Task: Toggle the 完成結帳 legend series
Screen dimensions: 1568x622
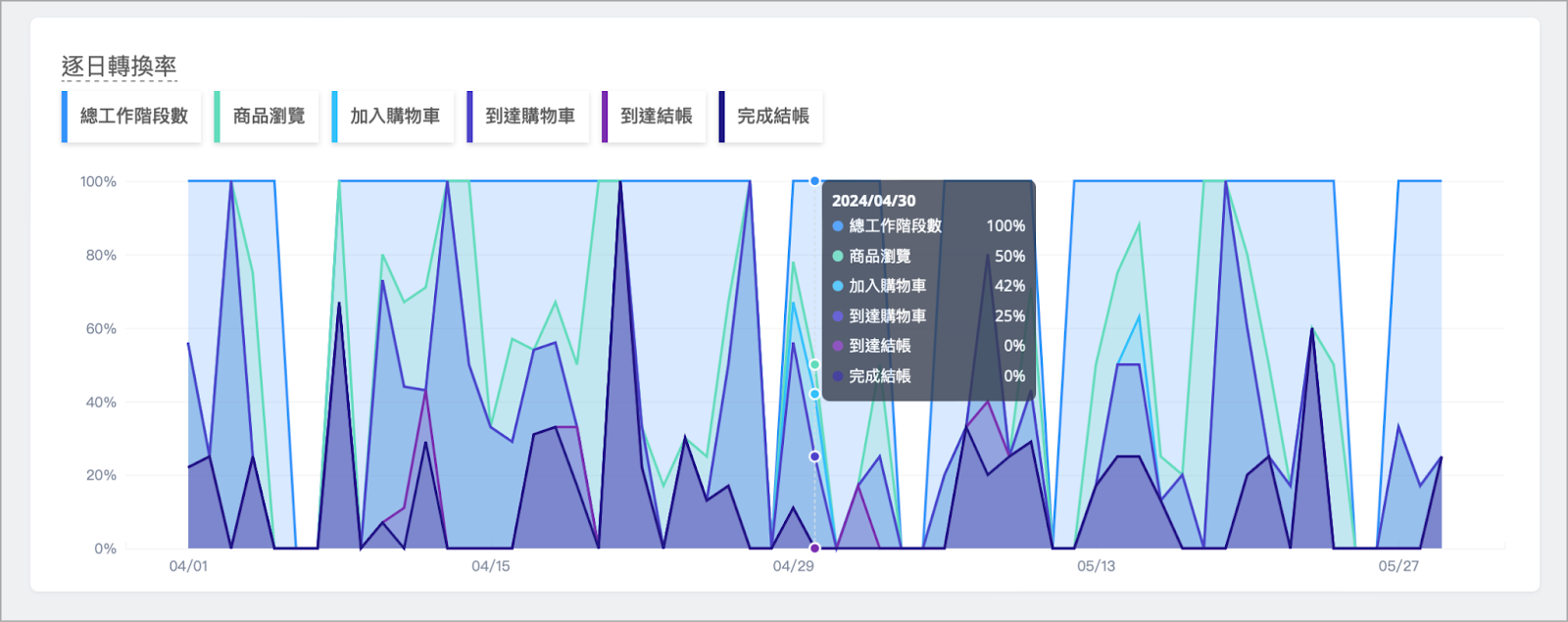Action: click(x=771, y=117)
